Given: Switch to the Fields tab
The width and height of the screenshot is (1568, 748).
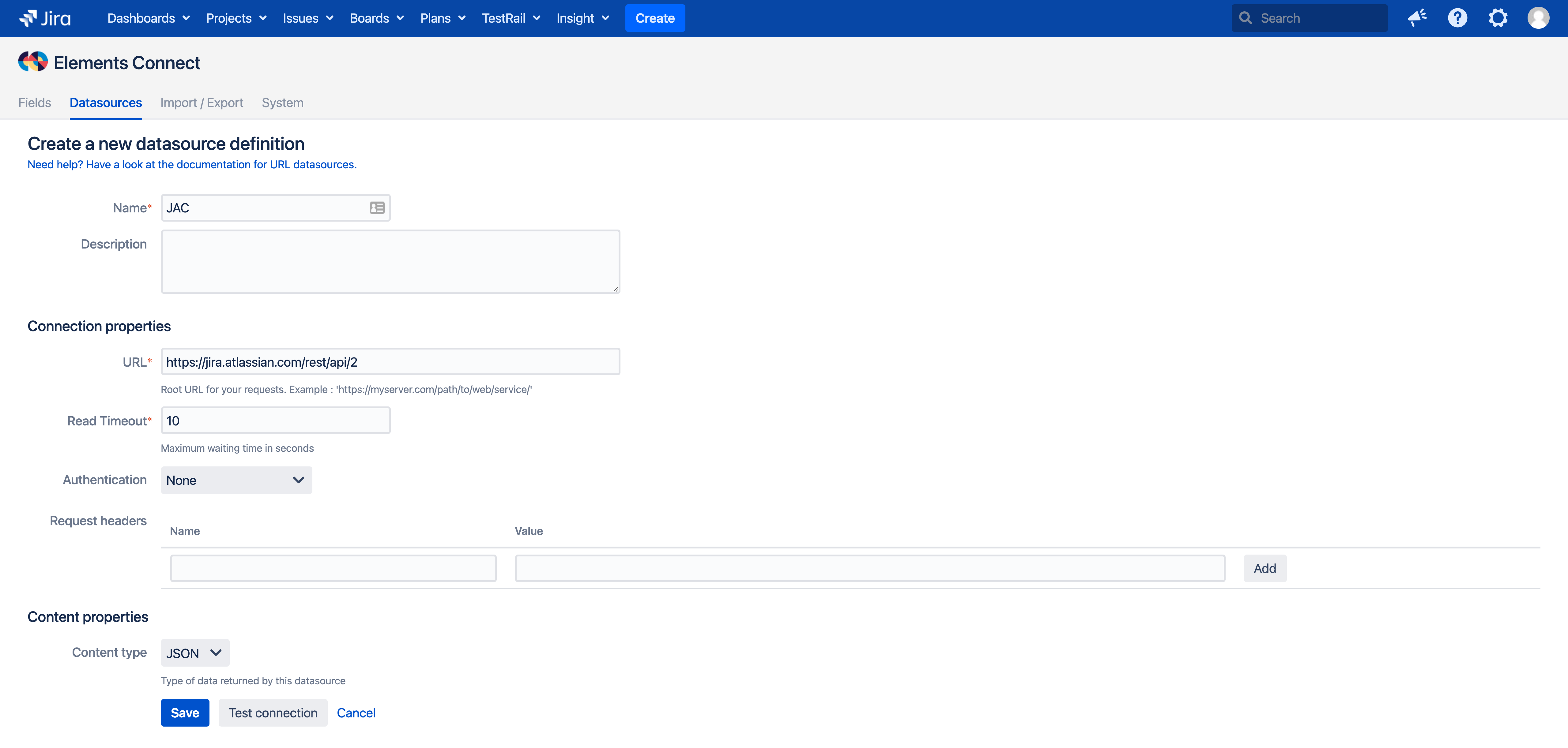Looking at the screenshot, I should click(x=35, y=103).
